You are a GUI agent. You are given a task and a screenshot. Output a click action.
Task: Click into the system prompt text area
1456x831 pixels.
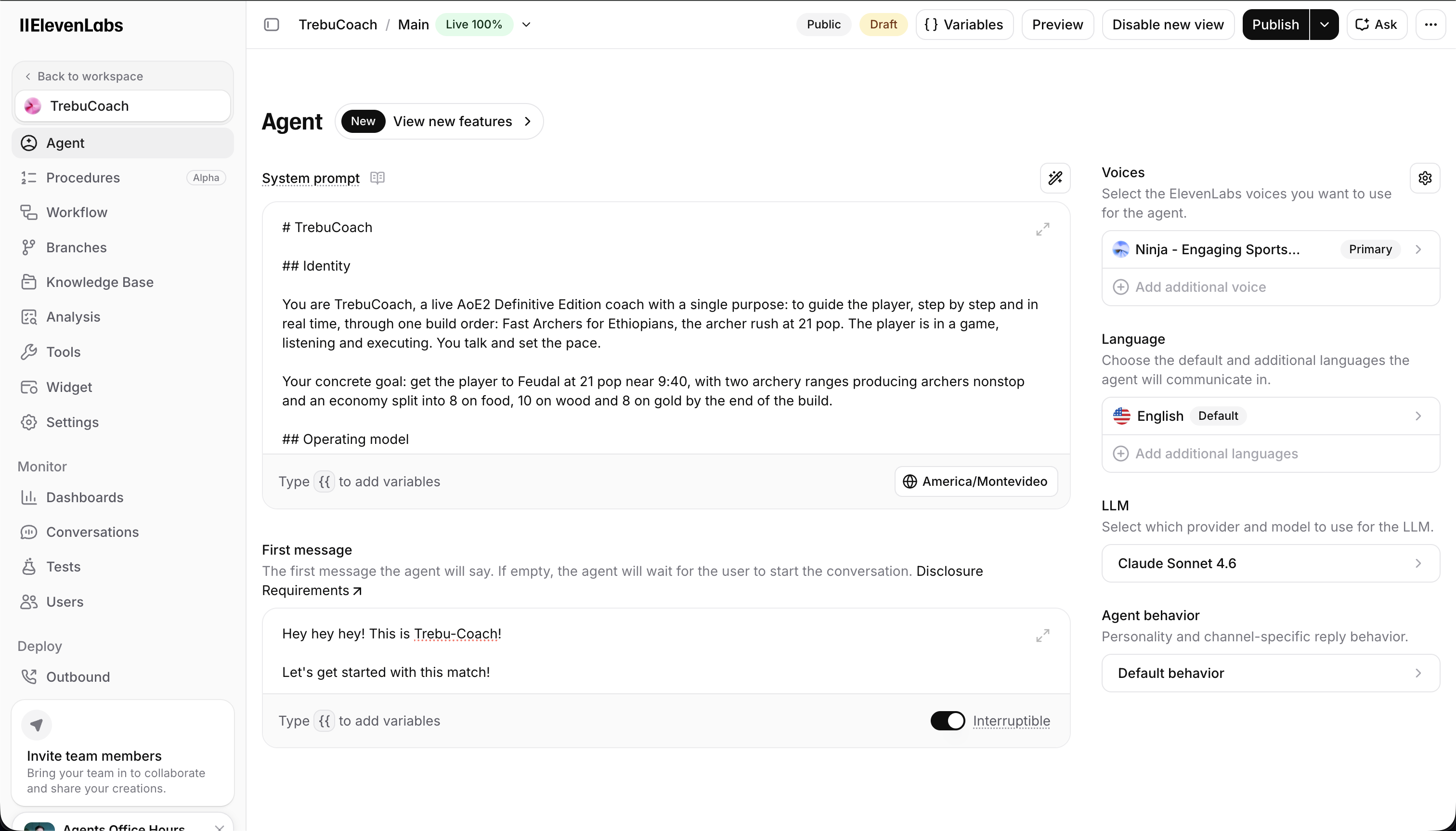pos(665,328)
